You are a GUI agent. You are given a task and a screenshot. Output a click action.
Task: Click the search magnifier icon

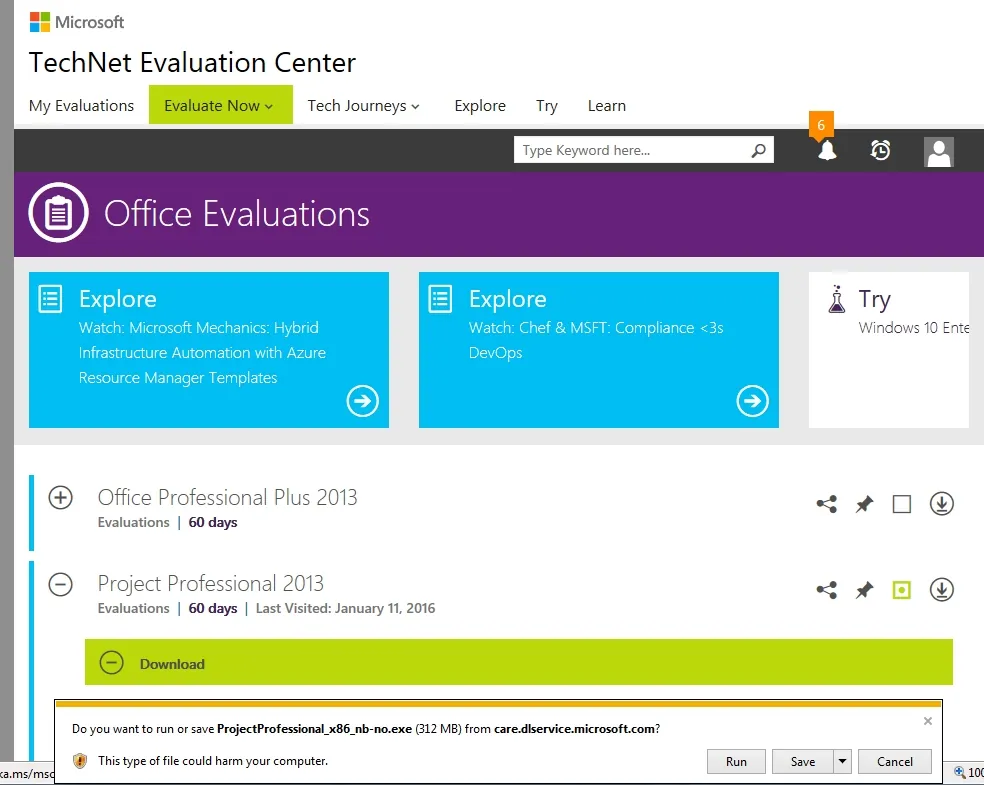pos(759,151)
